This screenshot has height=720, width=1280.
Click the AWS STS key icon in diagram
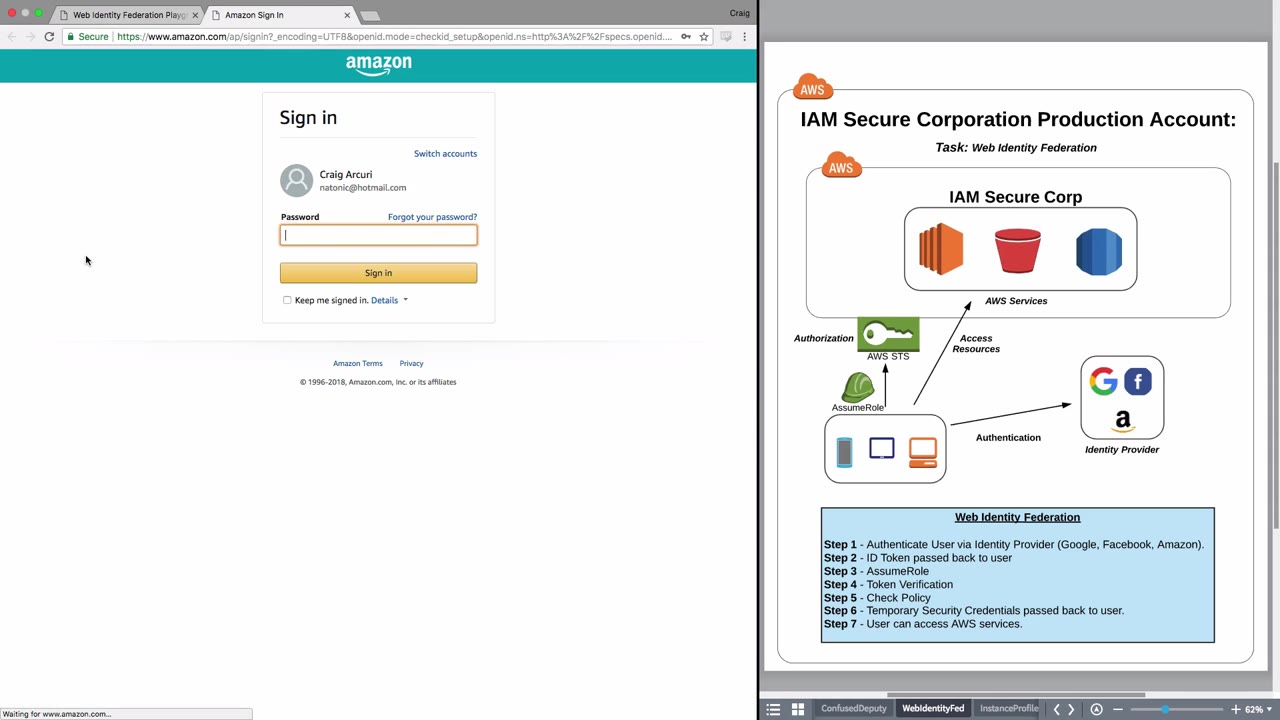point(888,333)
